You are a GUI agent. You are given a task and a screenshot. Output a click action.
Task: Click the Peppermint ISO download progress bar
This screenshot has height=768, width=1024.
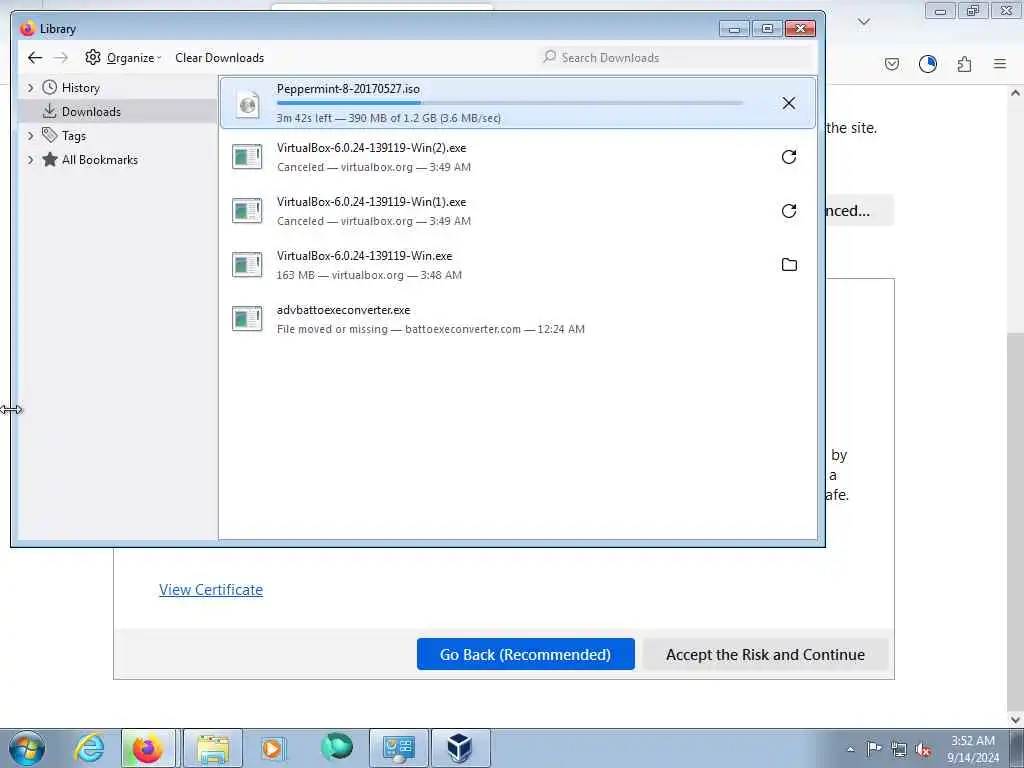point(509,103)
